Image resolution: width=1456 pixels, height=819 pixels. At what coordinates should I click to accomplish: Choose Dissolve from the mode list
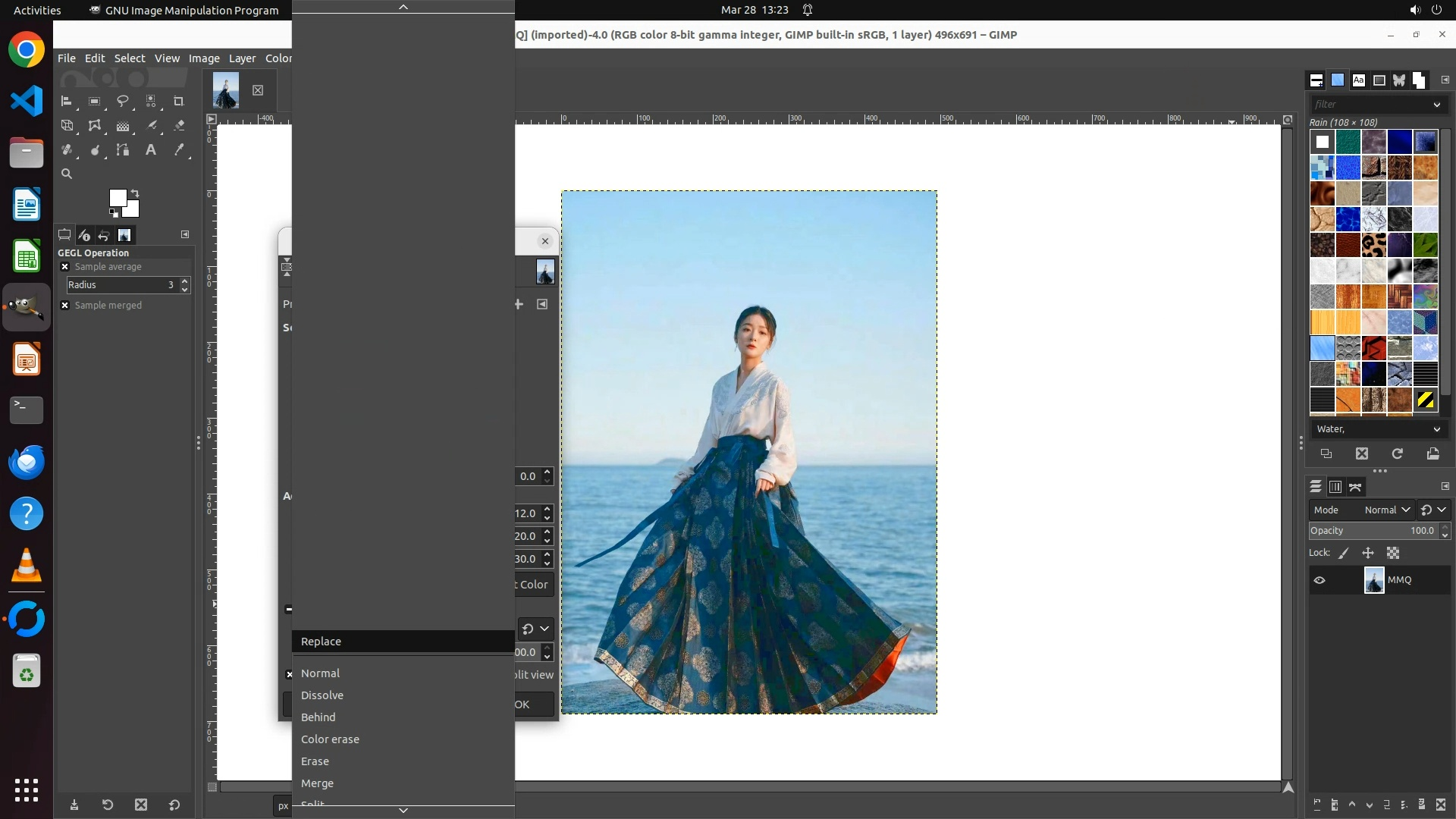click(x=322, y=695)
